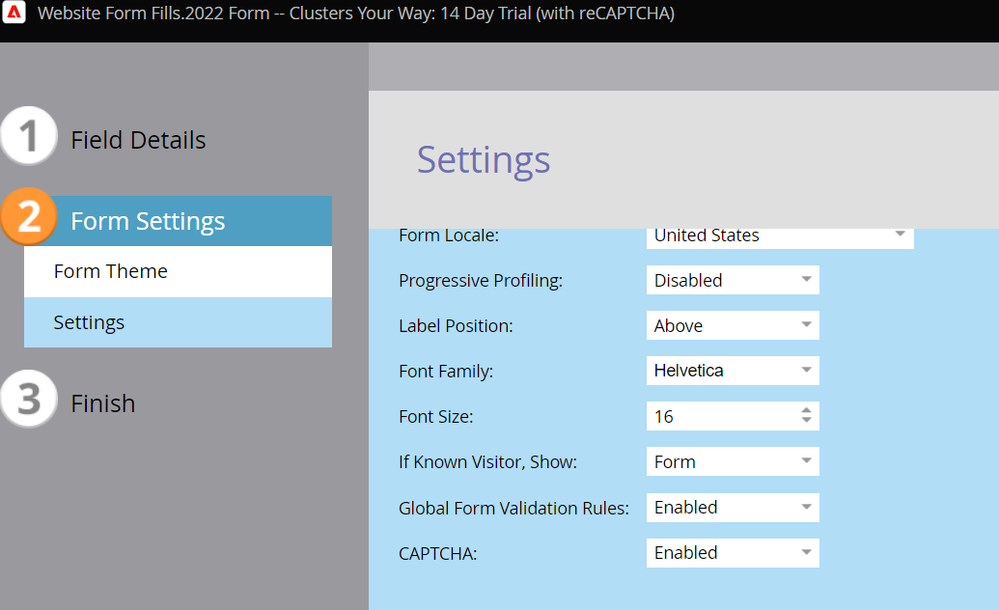This screenshot has width=999, height=610.
Task: Go to the Finish step
Action: click(103, 403)
